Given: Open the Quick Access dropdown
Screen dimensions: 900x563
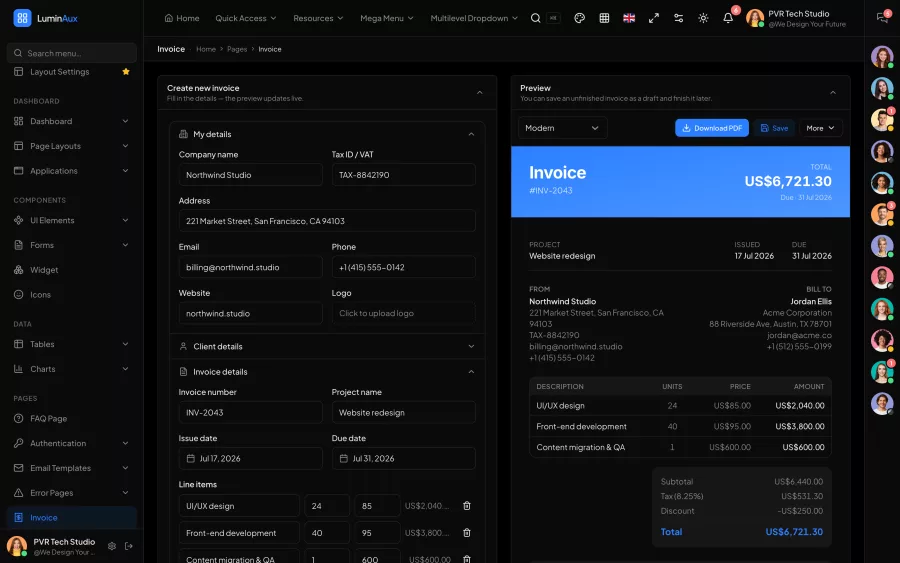Looking at the screenshot, I should pyautogui.click(x=246, y=18).
